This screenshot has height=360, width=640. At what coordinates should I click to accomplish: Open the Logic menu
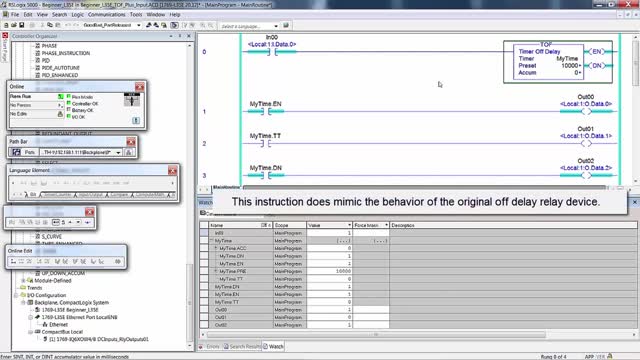pyautogui.click(x=77, y=15)
